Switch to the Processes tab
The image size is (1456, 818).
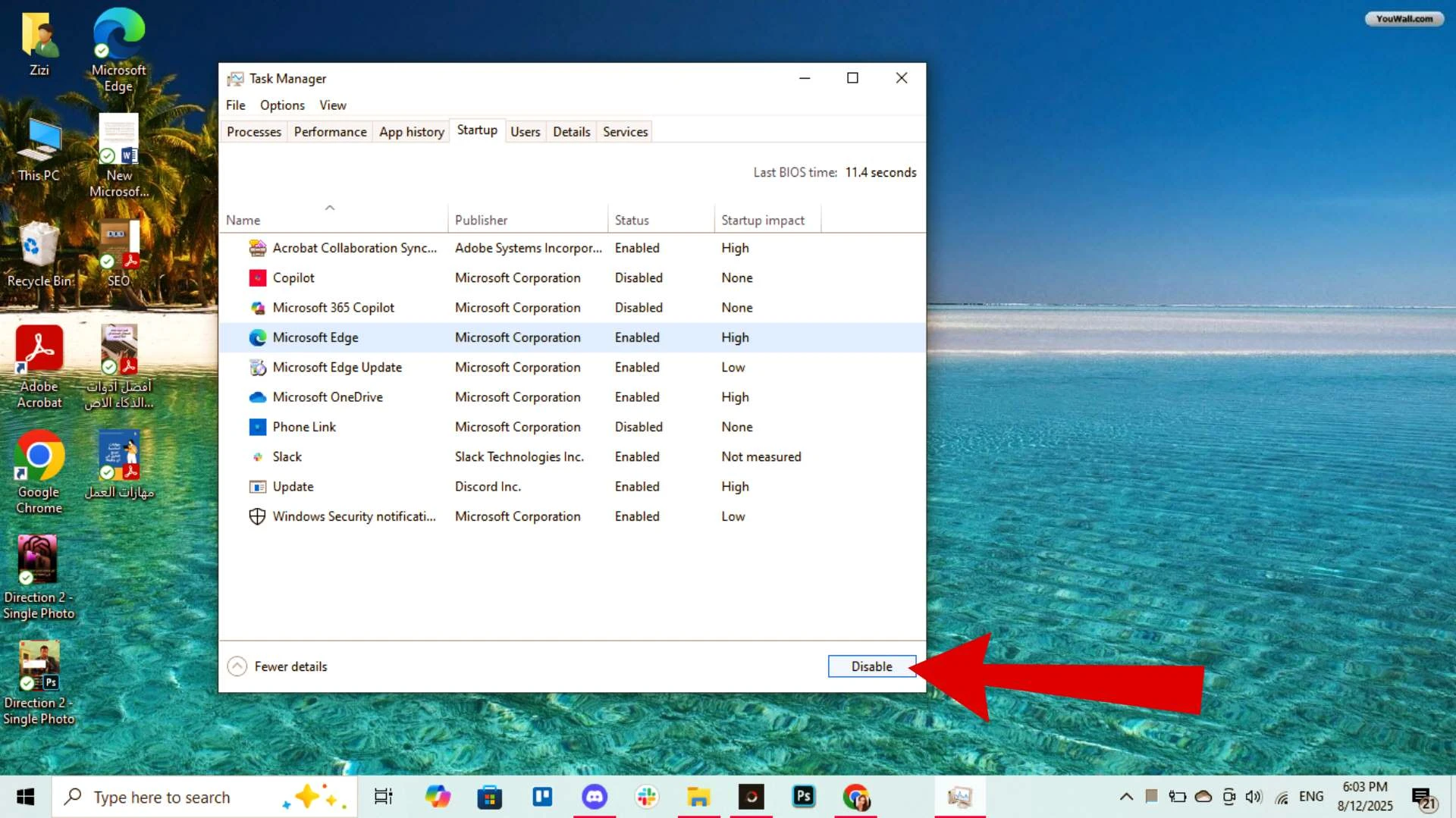[254, 132]
